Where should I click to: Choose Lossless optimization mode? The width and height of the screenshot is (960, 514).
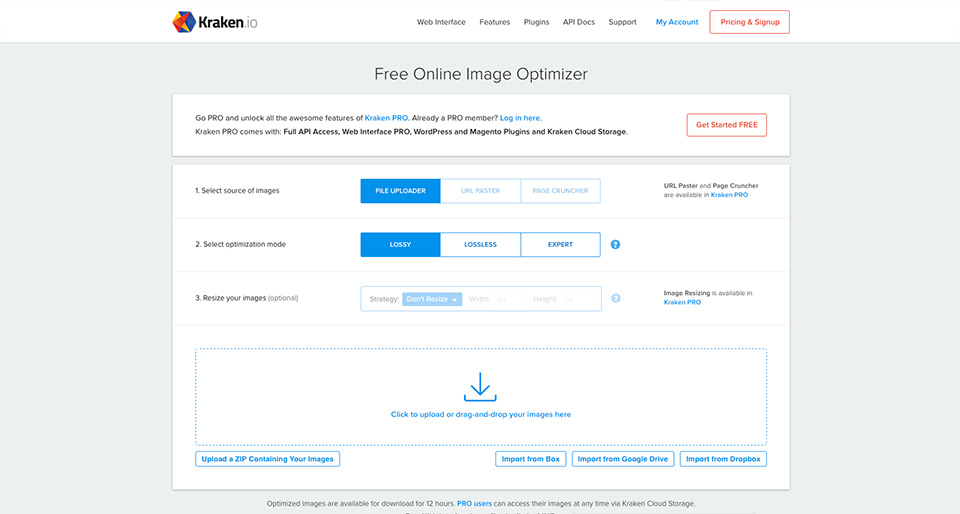click(481, 245)
